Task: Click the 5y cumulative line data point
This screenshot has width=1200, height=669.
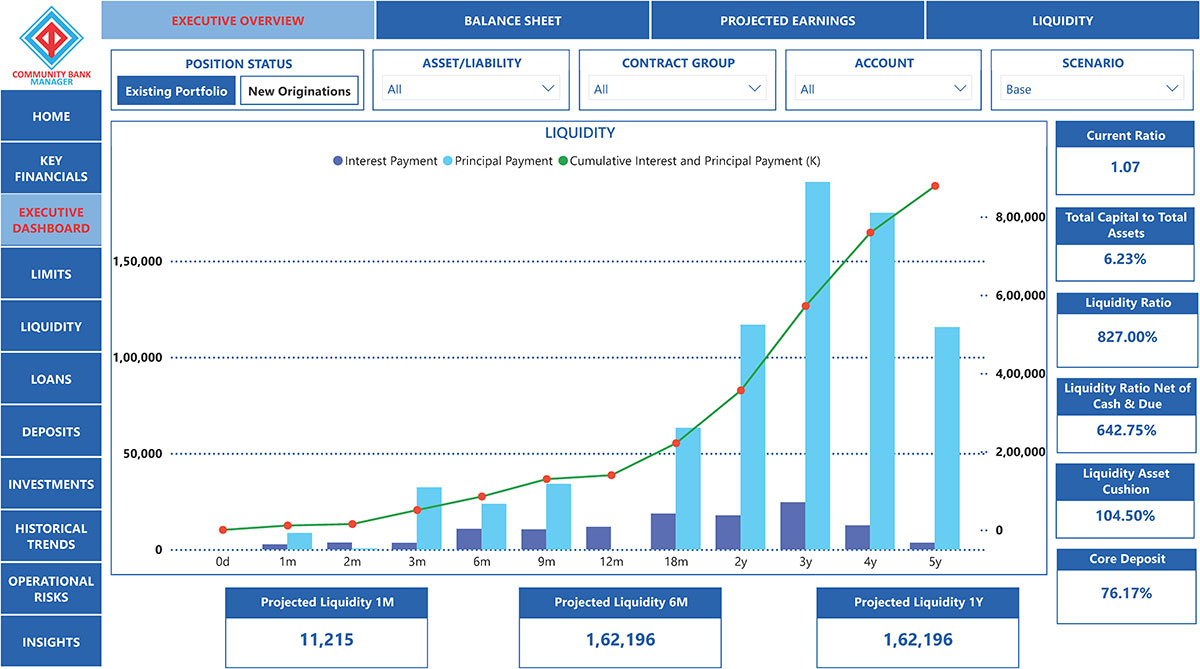Action: [935, 186]
